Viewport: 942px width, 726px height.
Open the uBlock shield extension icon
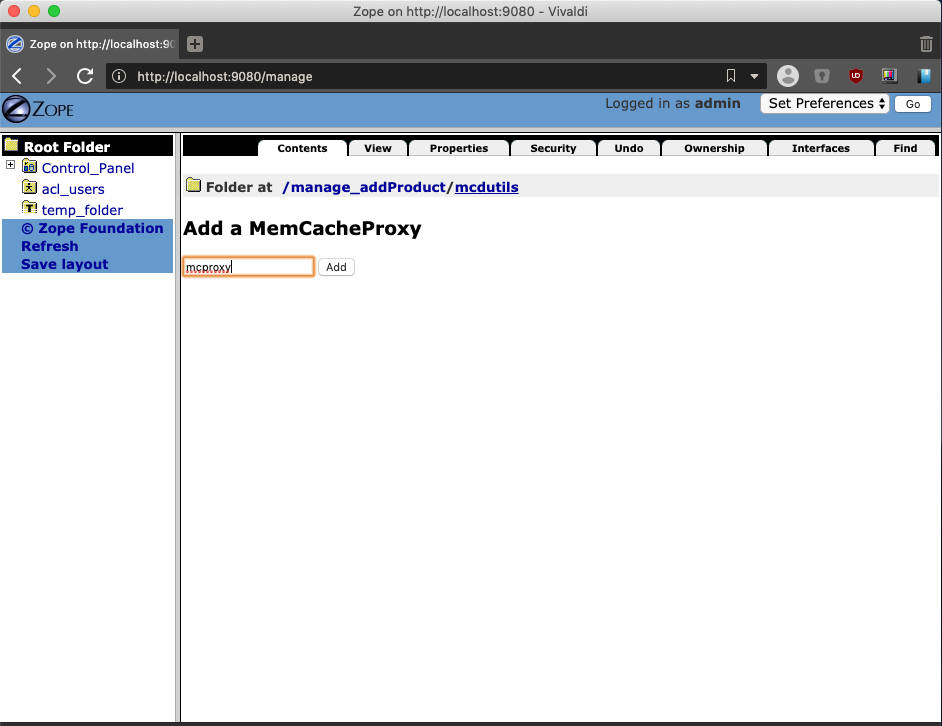pos(855,76)
